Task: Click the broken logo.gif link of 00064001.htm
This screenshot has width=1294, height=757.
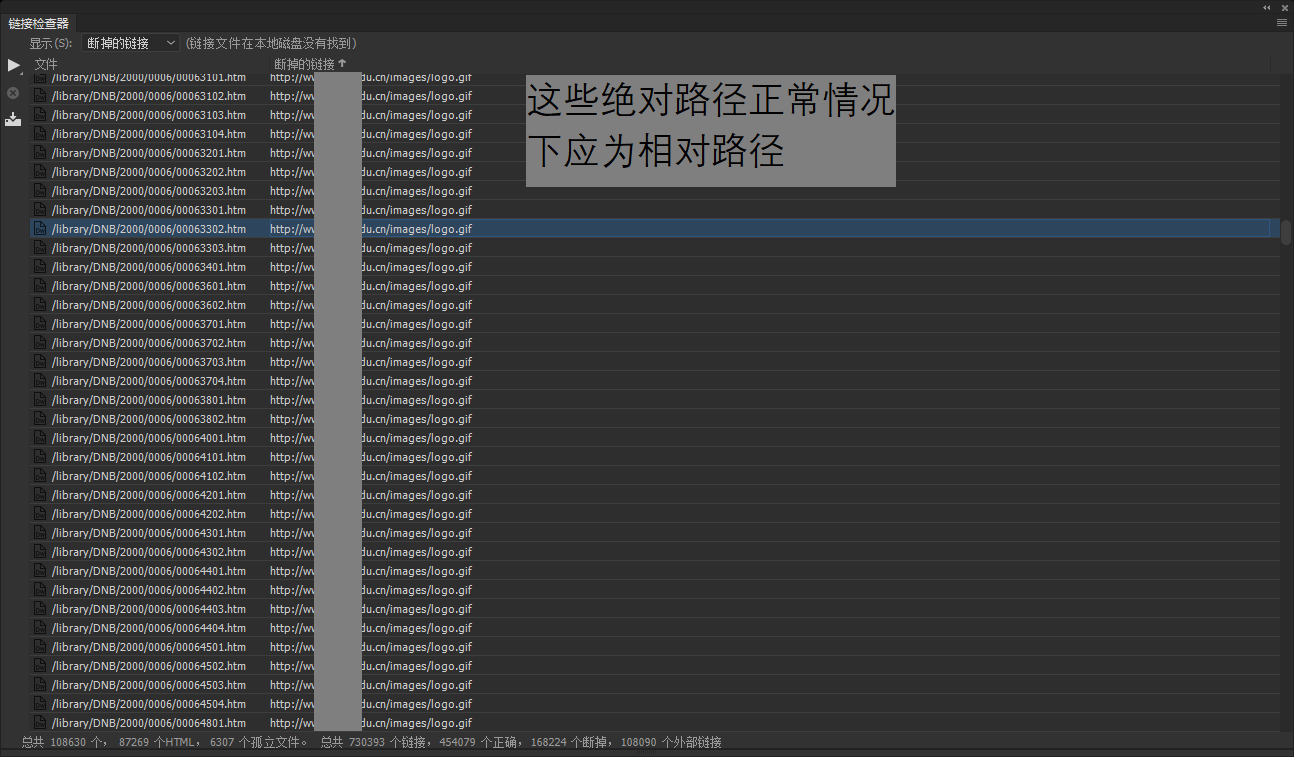Action: point(371,438)
